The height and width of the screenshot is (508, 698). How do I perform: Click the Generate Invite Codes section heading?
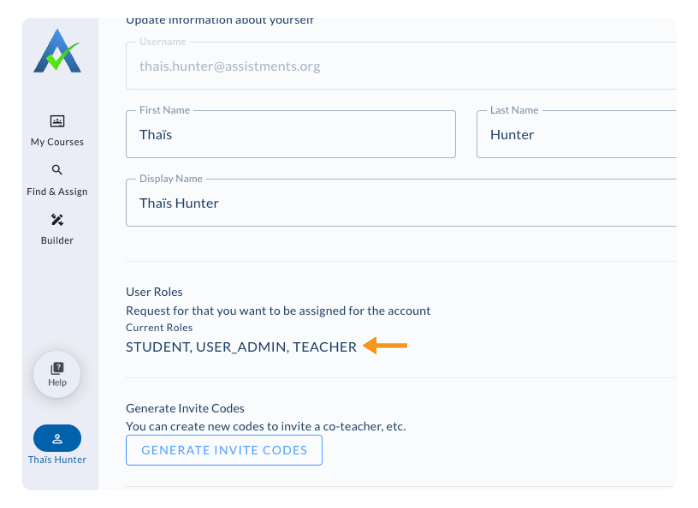click(x=185, y=408)
